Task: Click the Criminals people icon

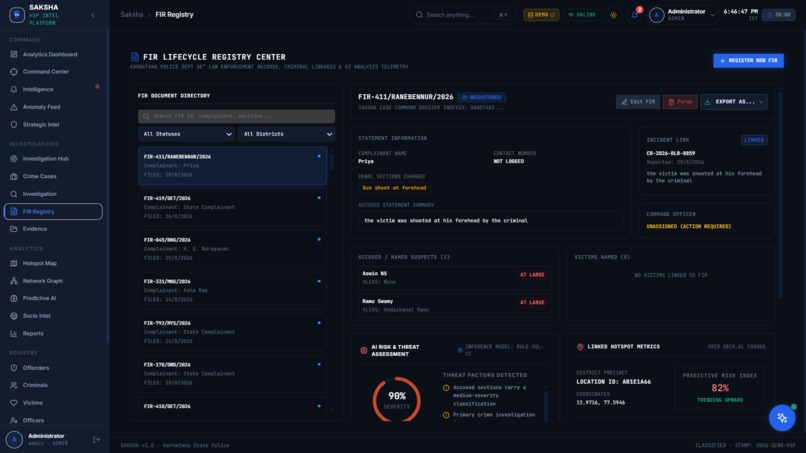Action: (x=14, y=385)
